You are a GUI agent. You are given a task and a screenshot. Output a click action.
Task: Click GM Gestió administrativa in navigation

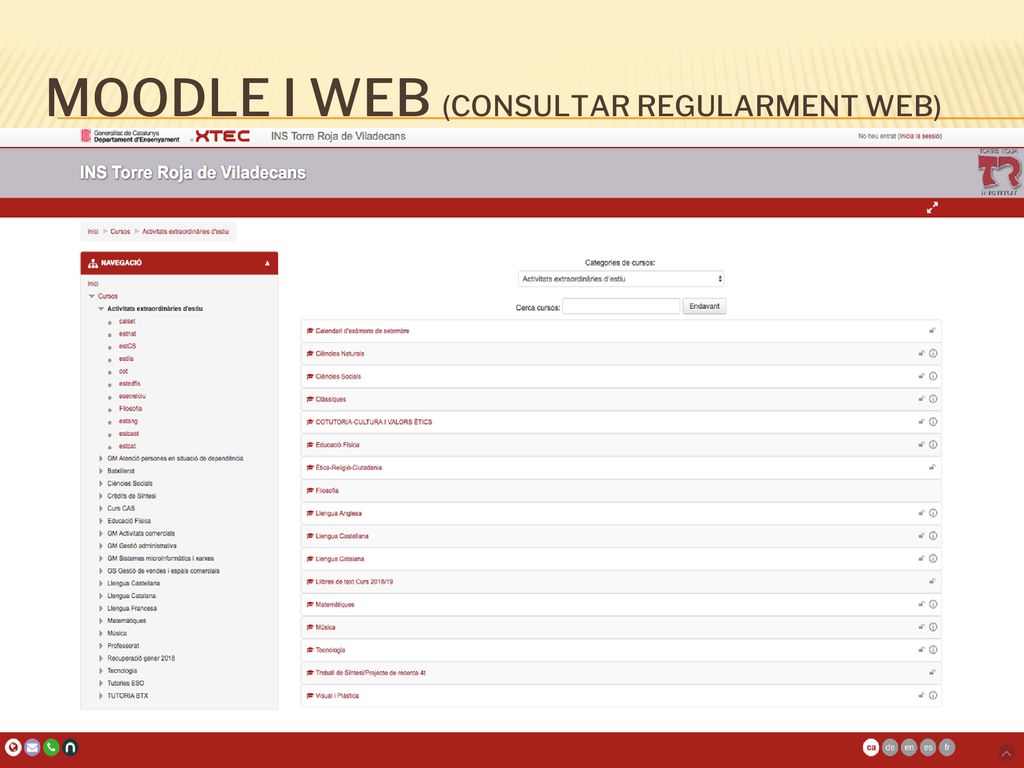pyautogui.click(x=142, y=546)
